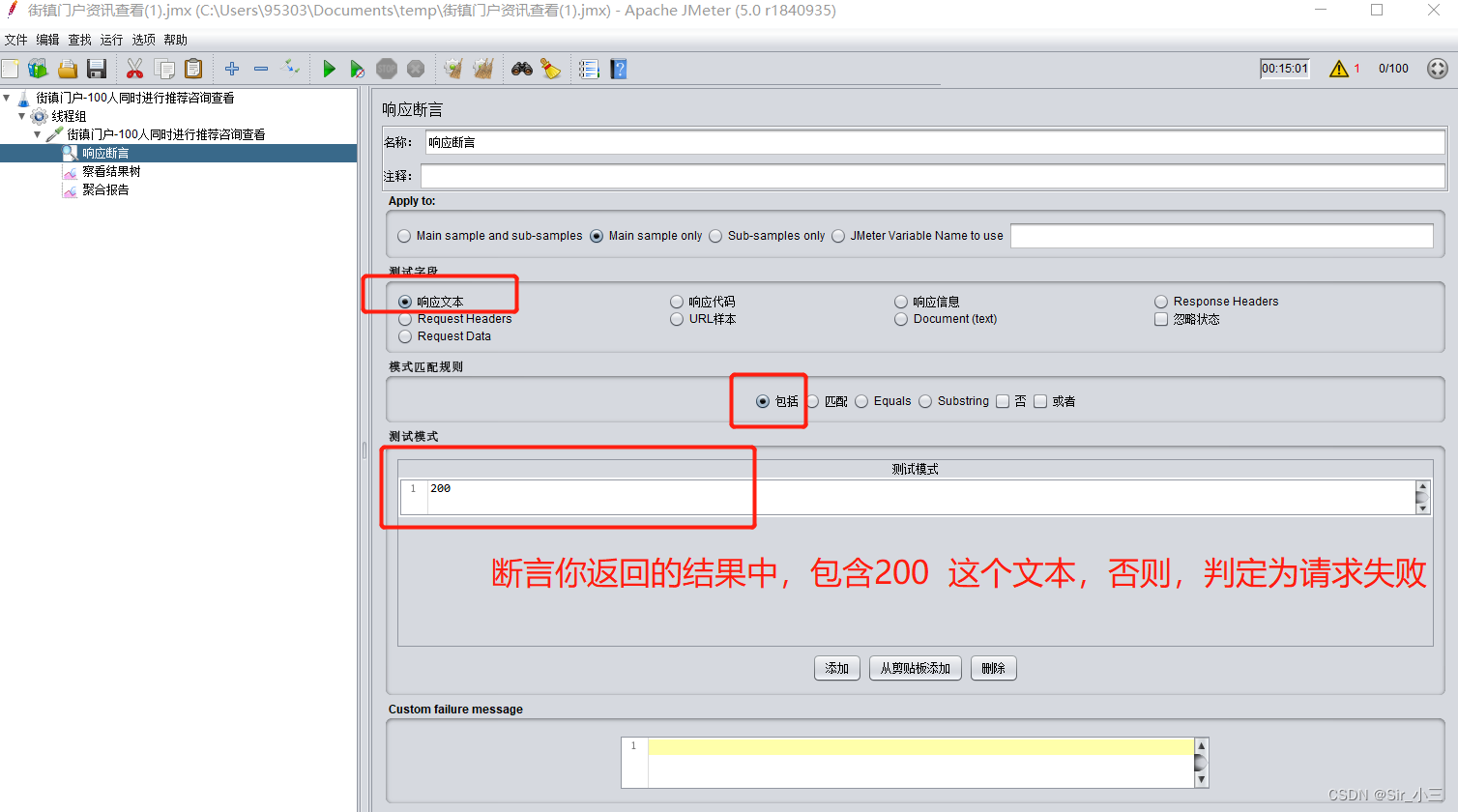Click the Shutdown X icon
Screen dimensions: 1458x812
tap(416, 69)
